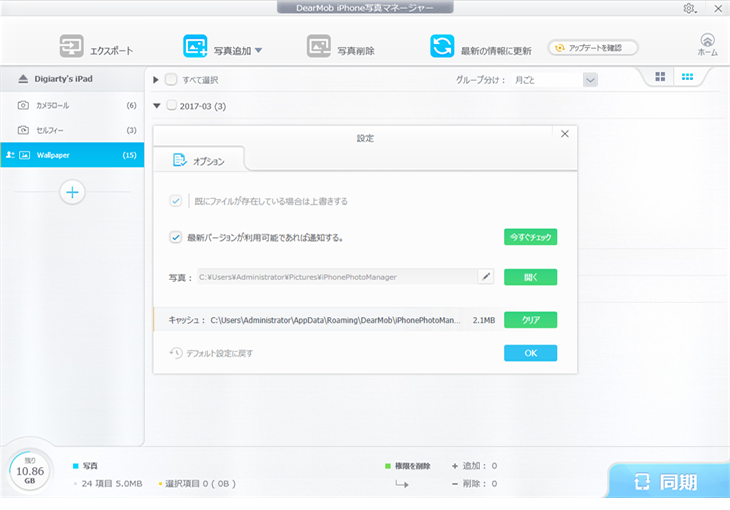This screenshot has height=510, width=730.
Task: Open the 写真追加 dropdown arrow
Action: (x=258, y=50)
